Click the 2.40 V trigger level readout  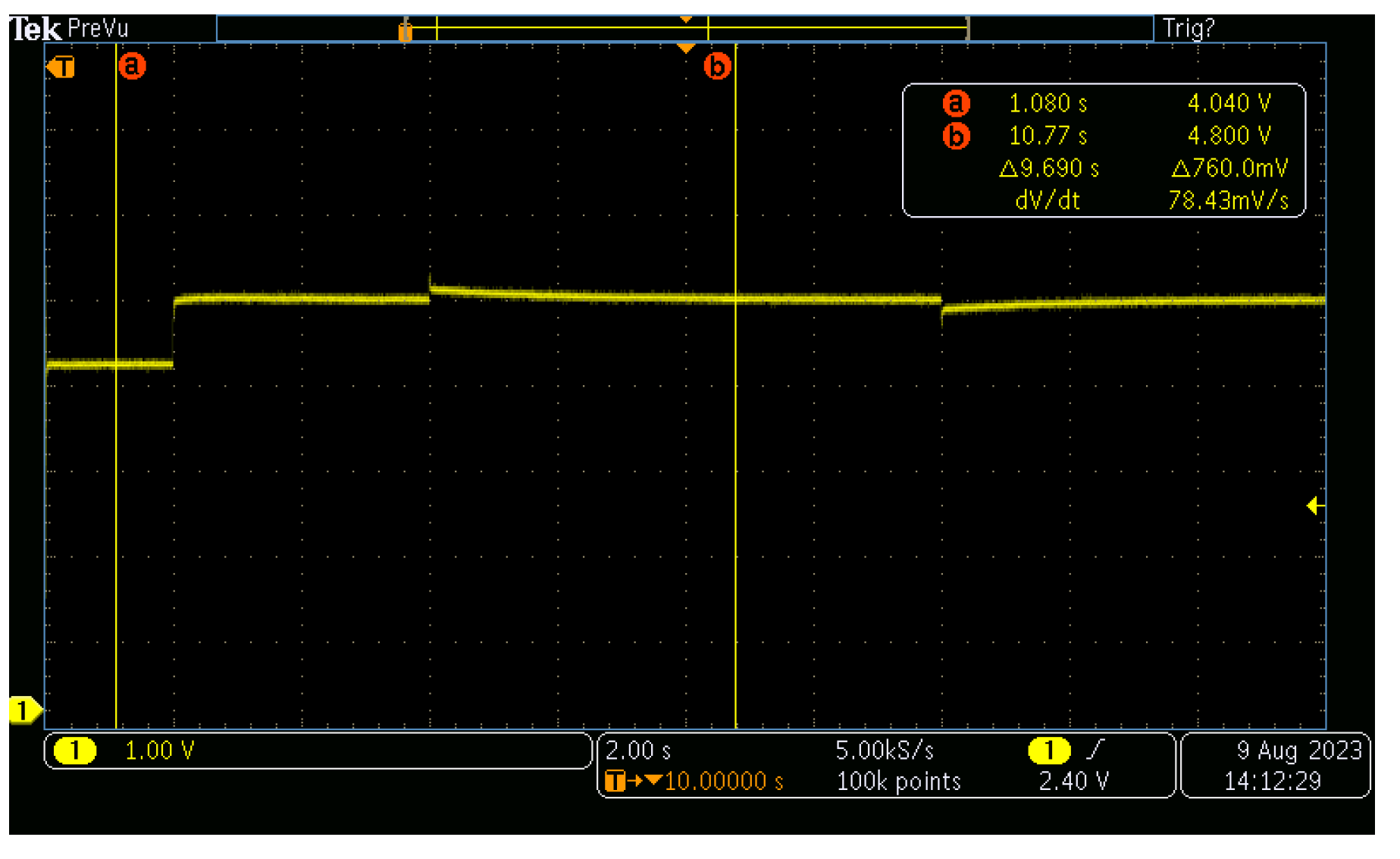tap(1073, 781)
